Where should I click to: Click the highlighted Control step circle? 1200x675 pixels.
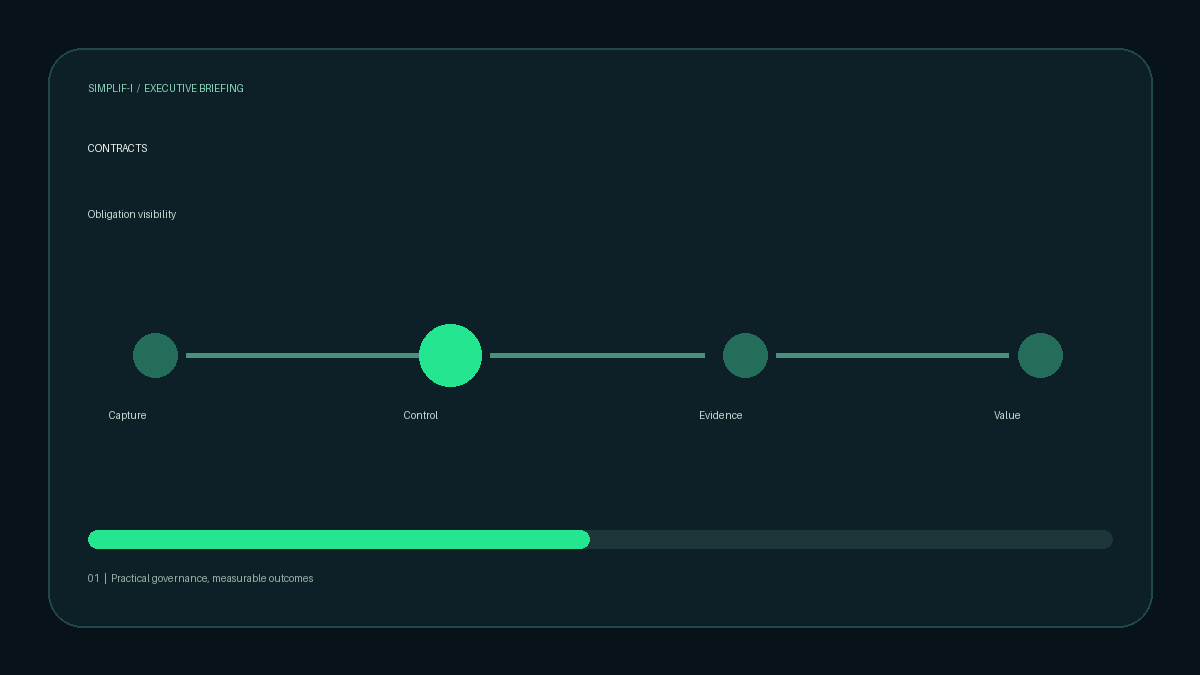click(450, 355)
